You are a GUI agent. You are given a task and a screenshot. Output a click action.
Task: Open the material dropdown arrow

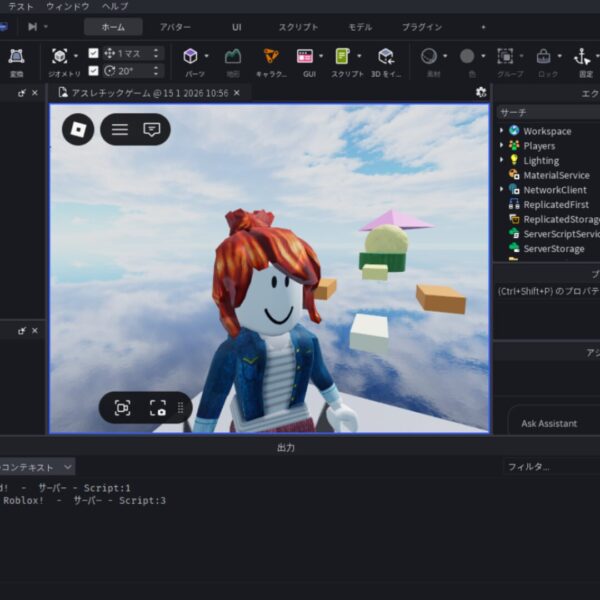(x=445, y=56)
